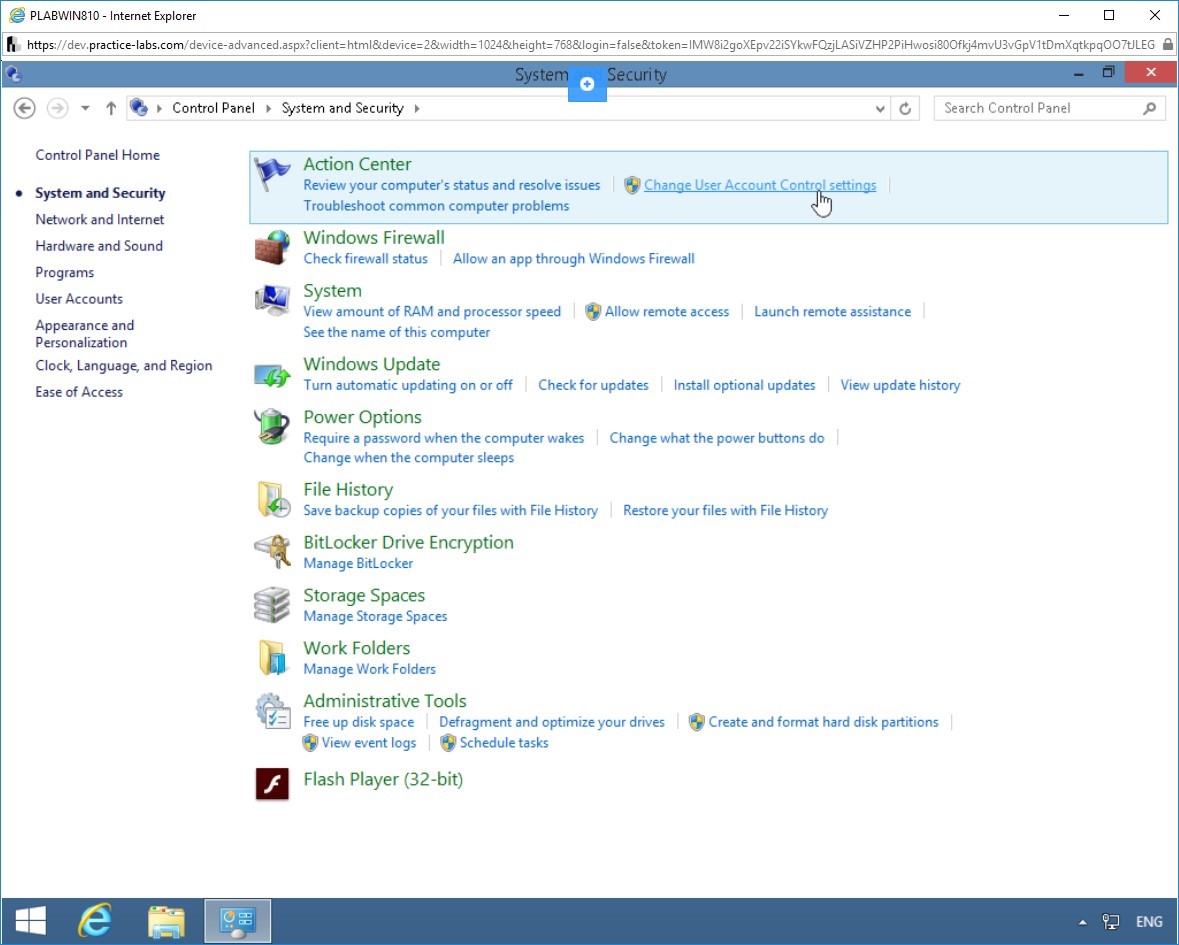This screenshot has height=945, width=1179.
Task: Click the Back navigation arrow
Action: coord(25,108)
